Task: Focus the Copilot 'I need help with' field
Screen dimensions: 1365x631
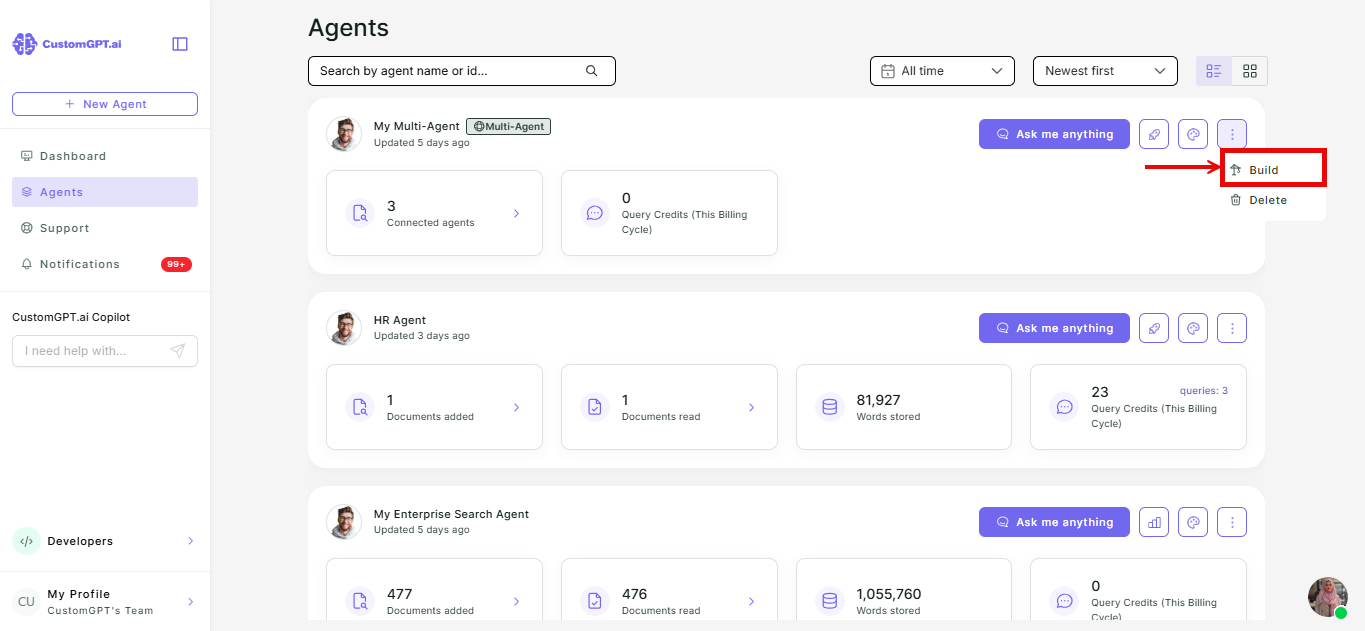Action: click(92, 351)
